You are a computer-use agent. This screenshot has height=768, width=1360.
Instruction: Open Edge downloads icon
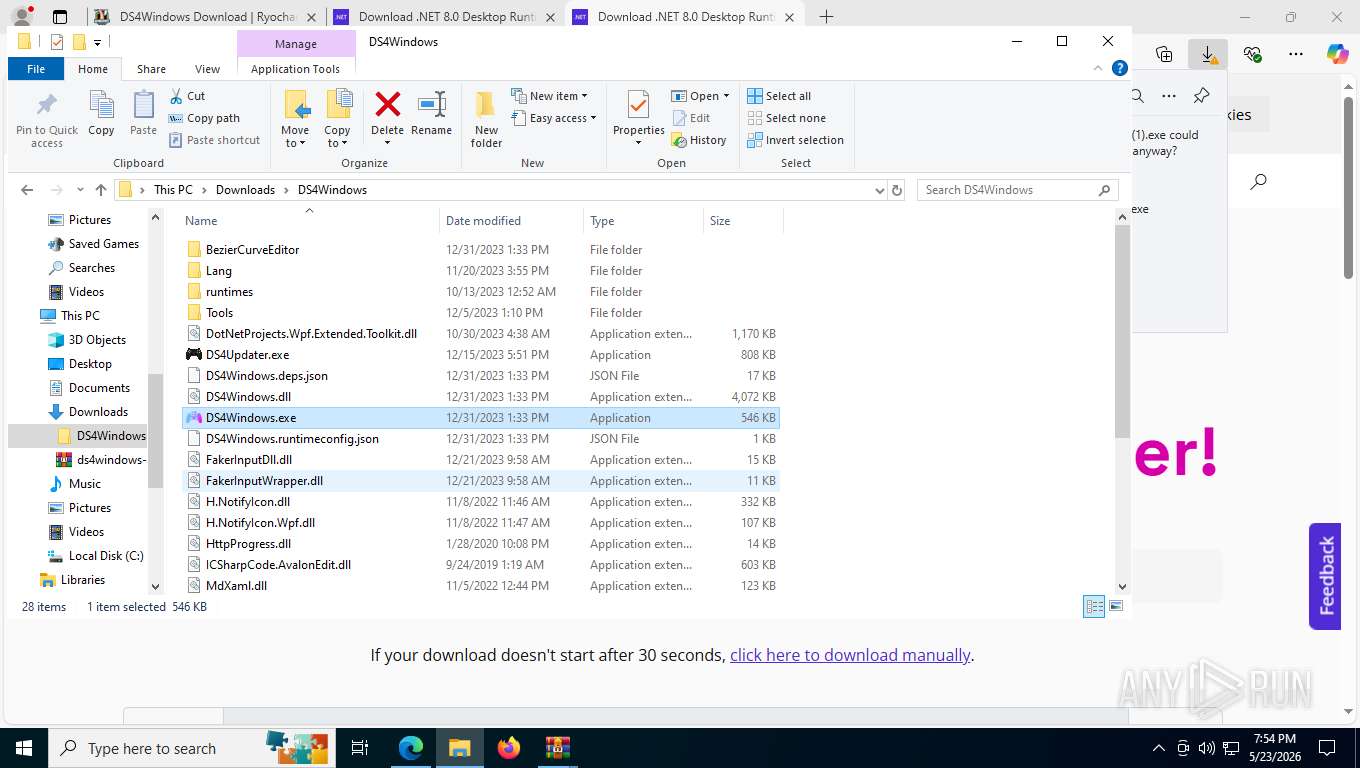pyautogui.click(x=1208, y=54)
